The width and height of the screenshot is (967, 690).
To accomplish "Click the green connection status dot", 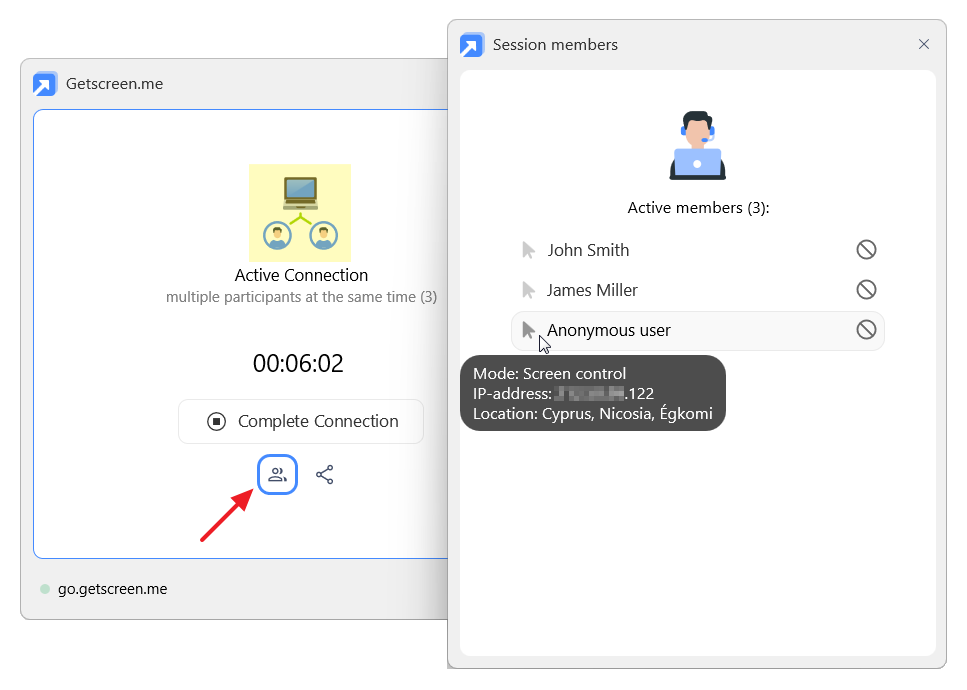I will (x=45, y=589).
